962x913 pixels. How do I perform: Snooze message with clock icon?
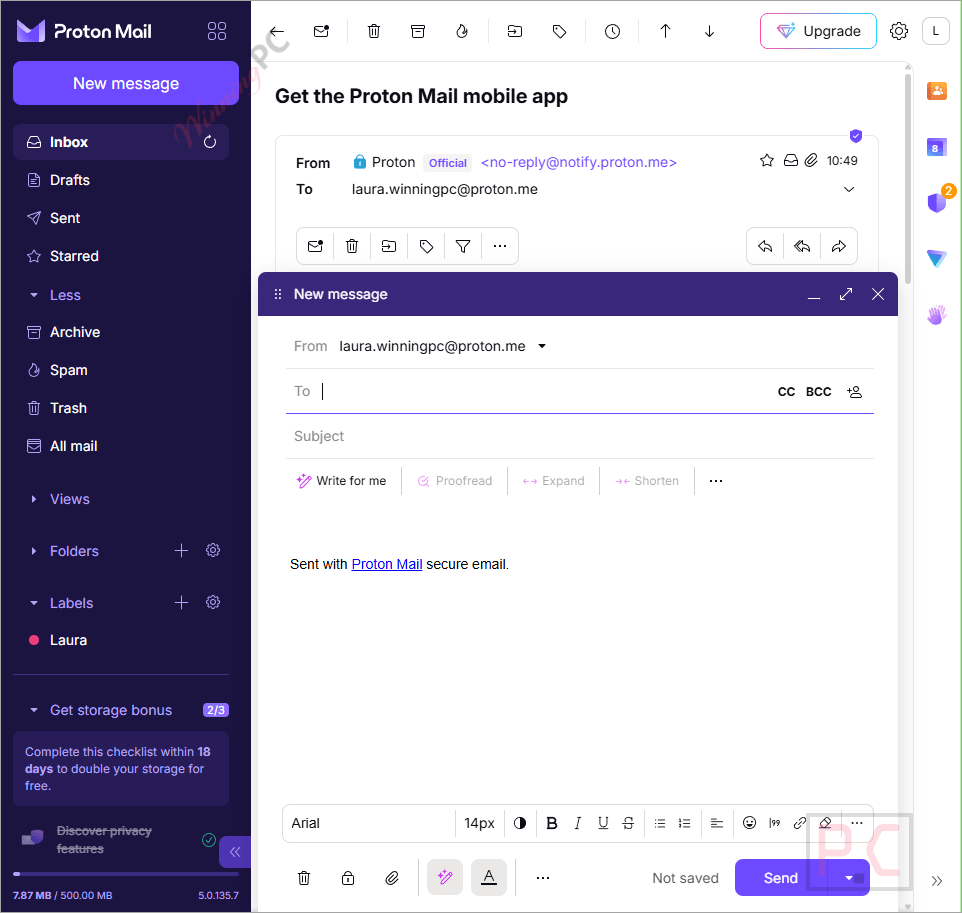pos(612,31)
